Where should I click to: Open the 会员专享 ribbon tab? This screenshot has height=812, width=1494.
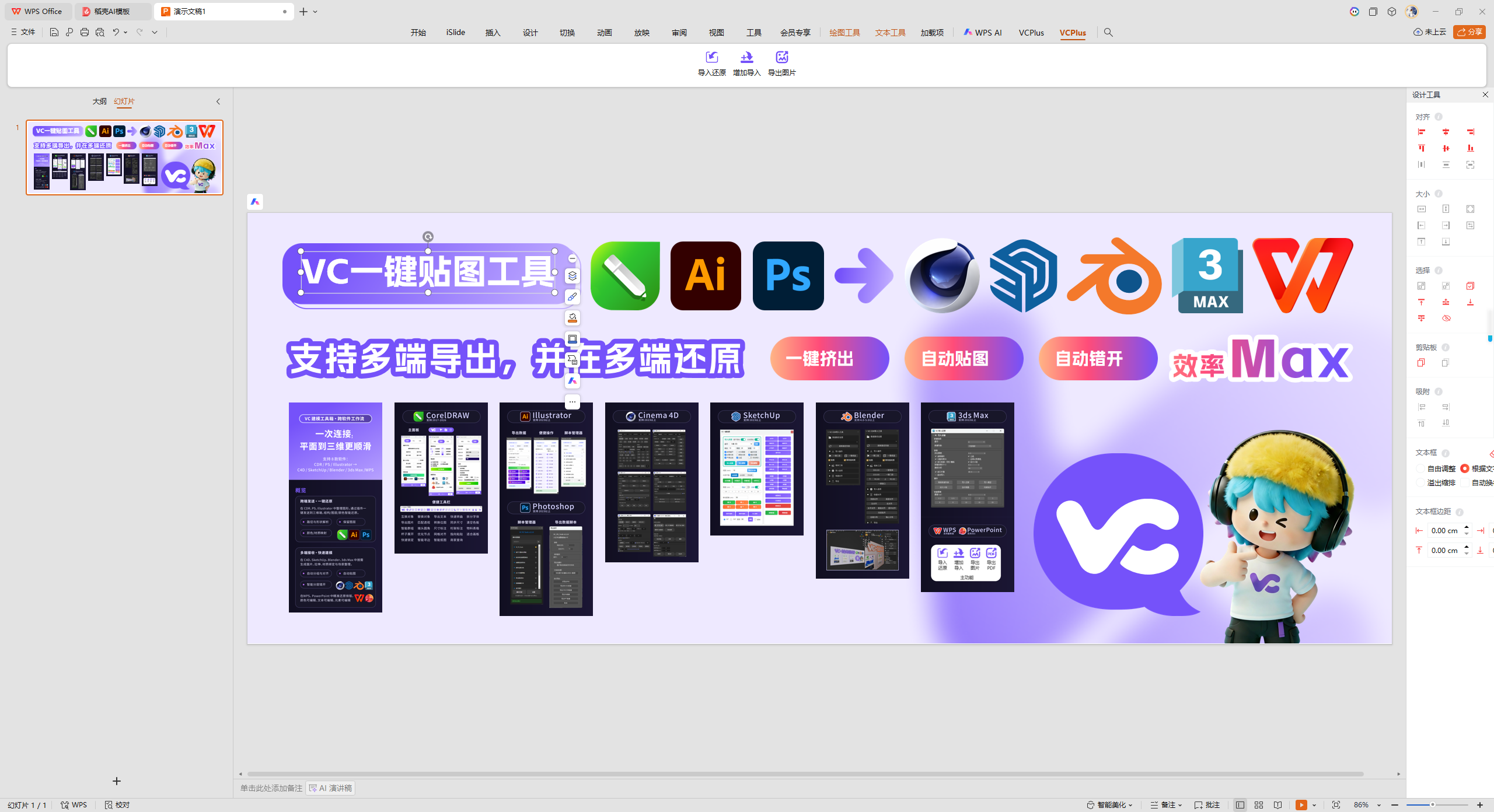796,32
